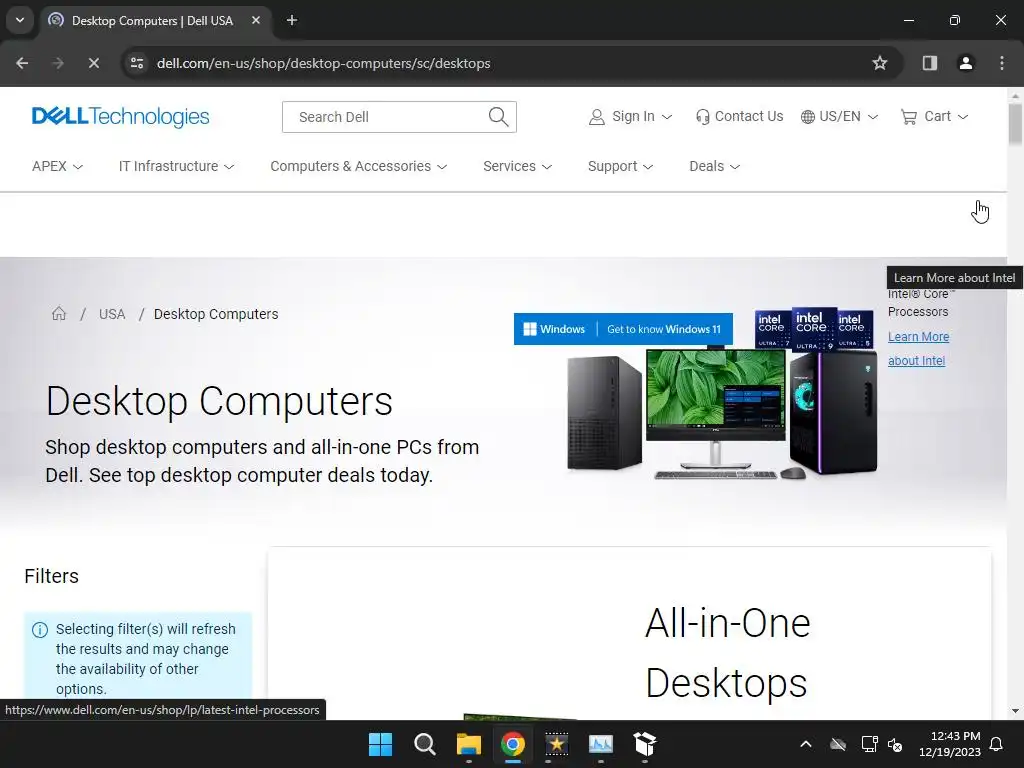
Task: Click the muted volume tray icon
Action: [895, 744]
